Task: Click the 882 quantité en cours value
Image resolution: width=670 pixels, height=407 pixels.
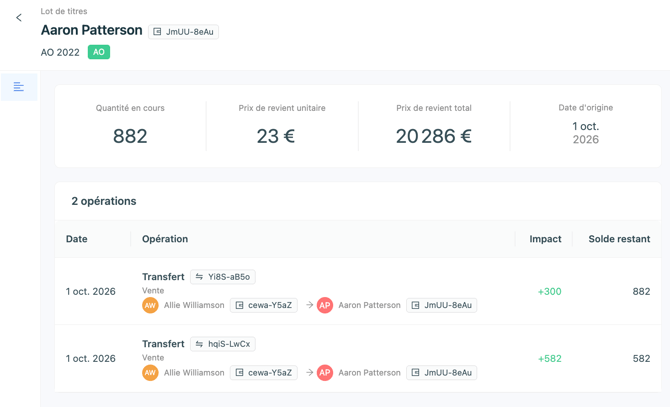Action: [130, 136]
